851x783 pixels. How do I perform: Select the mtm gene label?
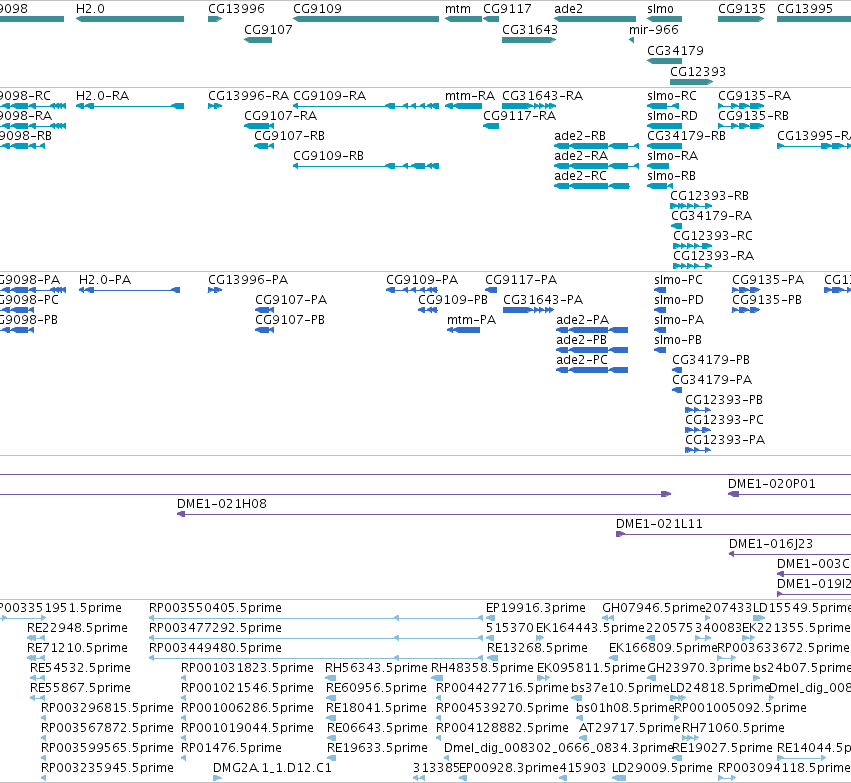pyautogui.click(x=458, y=9)
